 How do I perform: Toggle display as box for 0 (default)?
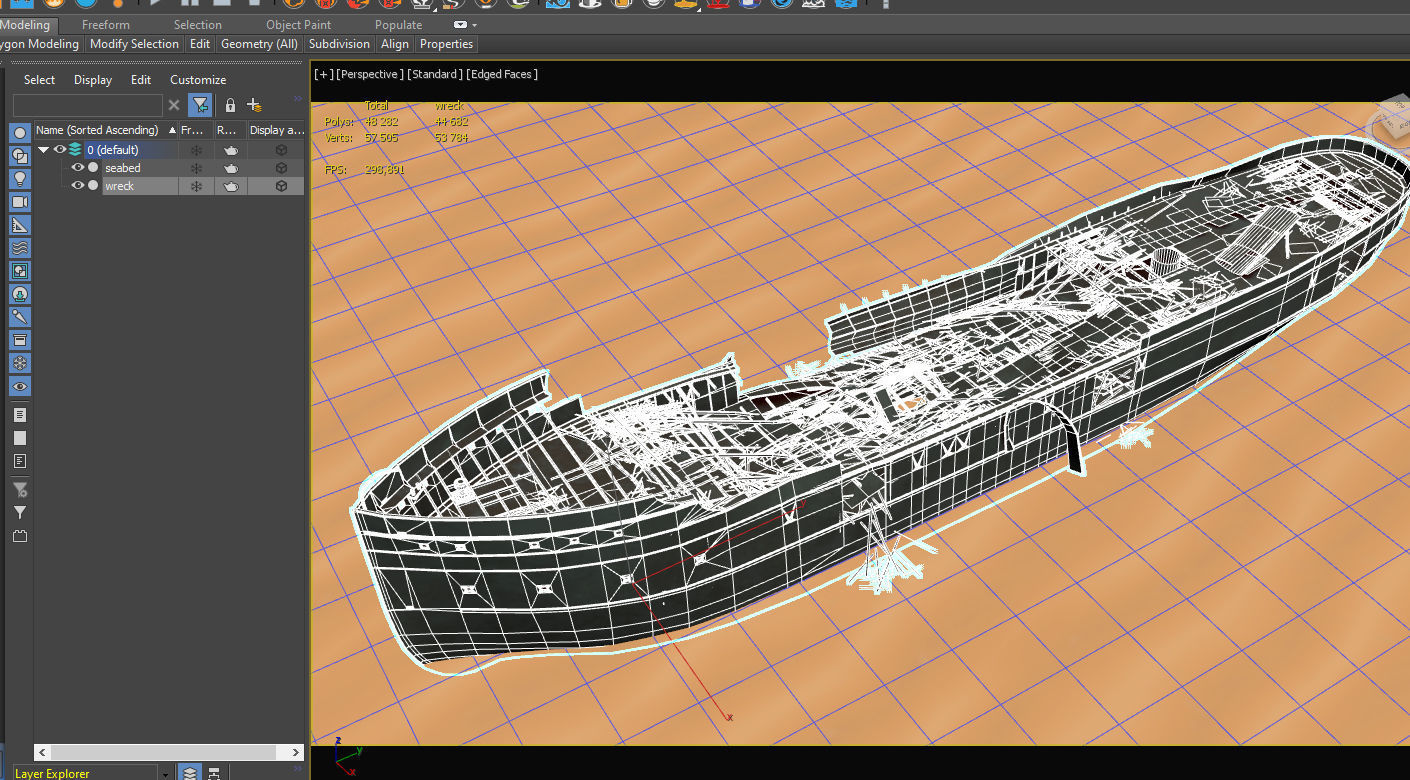(x=282, y=150)
